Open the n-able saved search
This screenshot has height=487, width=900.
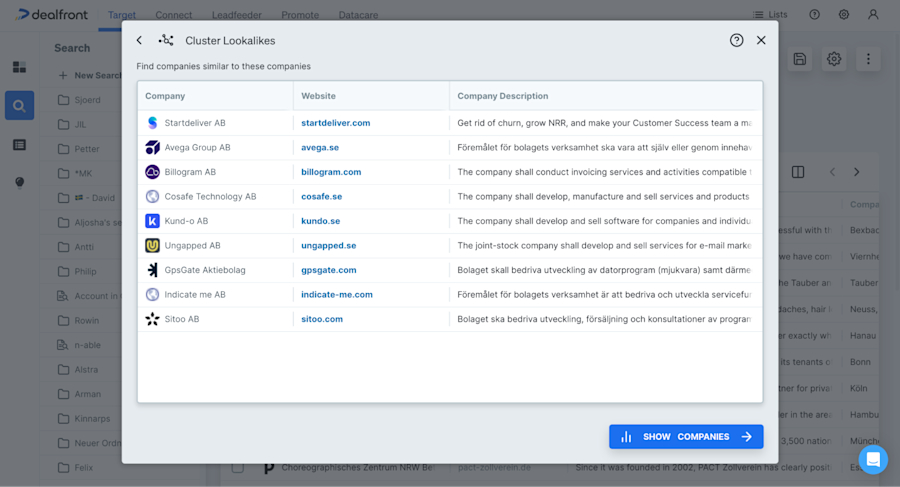[x=79, y=345]
